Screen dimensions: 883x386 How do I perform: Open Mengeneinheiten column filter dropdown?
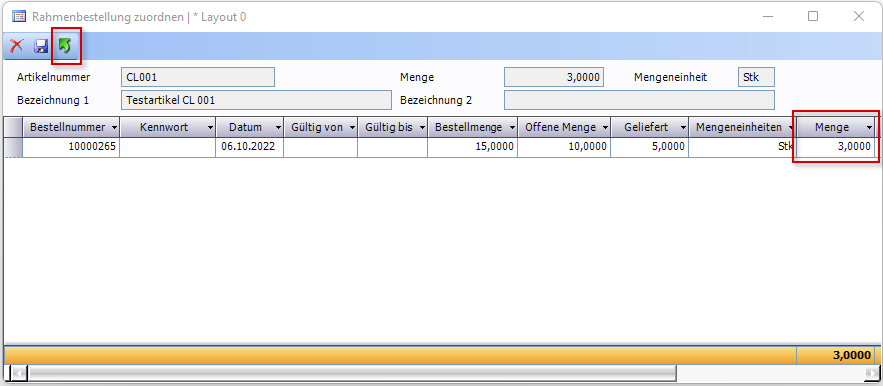click(791, 128)
